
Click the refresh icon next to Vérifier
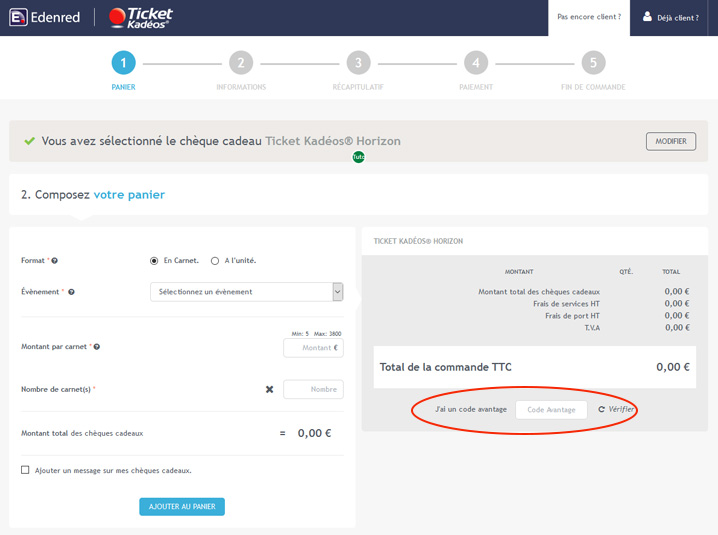point(602,409)
